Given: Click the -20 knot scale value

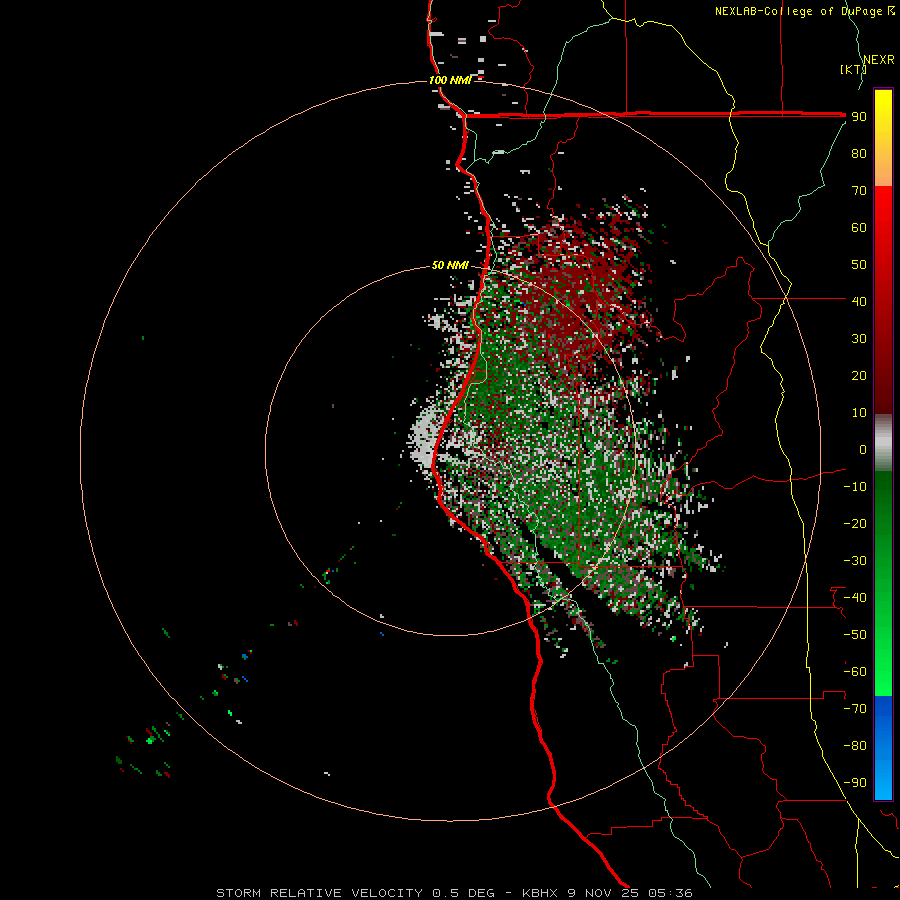Looking at the screenshot, I should pos(855,523).
